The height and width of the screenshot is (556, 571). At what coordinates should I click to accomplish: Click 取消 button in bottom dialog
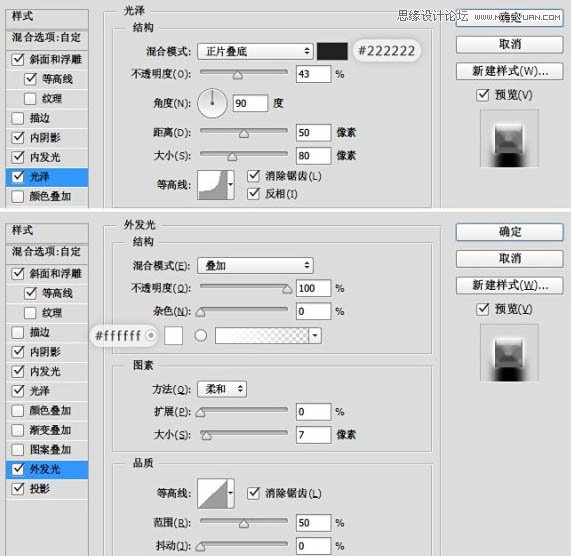pos(509,259)
